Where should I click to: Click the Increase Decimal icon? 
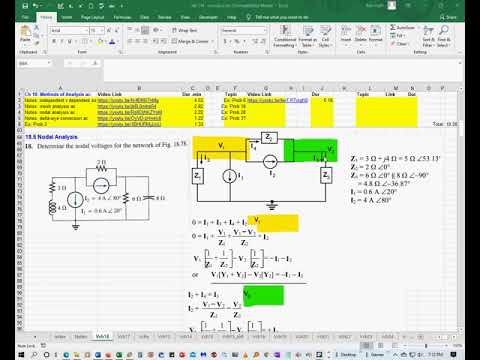coord(255,41)
